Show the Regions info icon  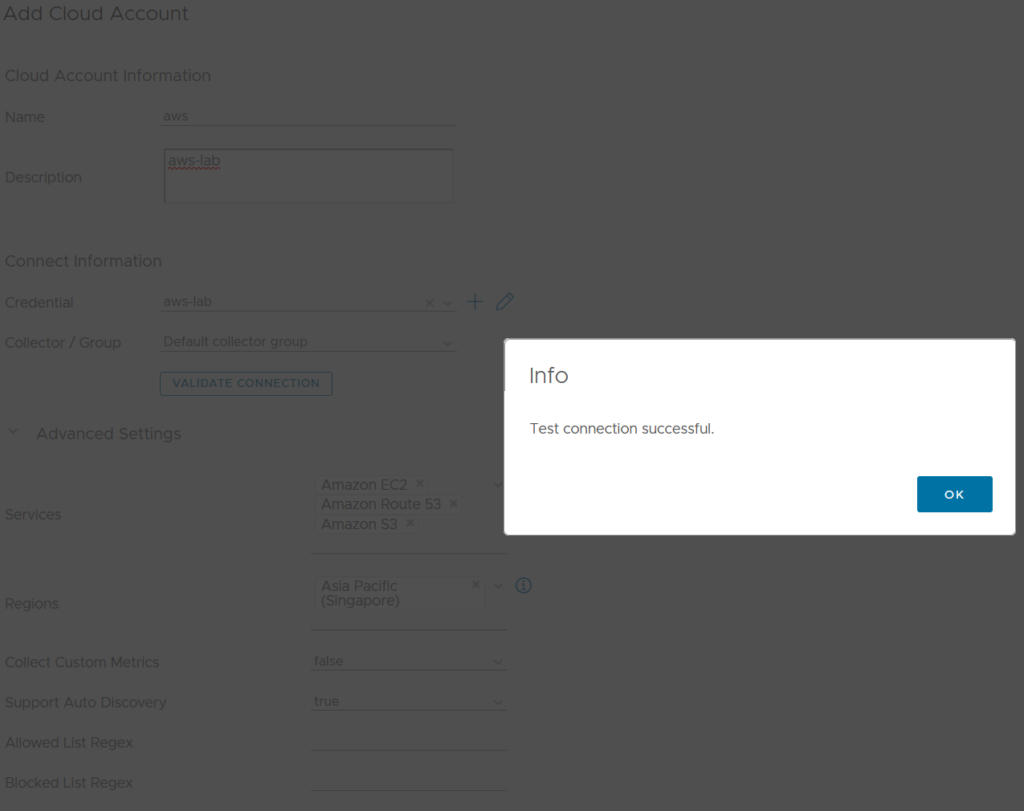click(x=524, y=585)
